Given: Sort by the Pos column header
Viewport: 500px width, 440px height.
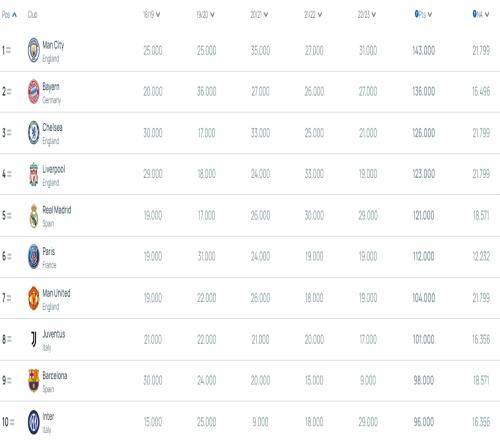Looking at the screenshot, I should (x=9, y=15).
